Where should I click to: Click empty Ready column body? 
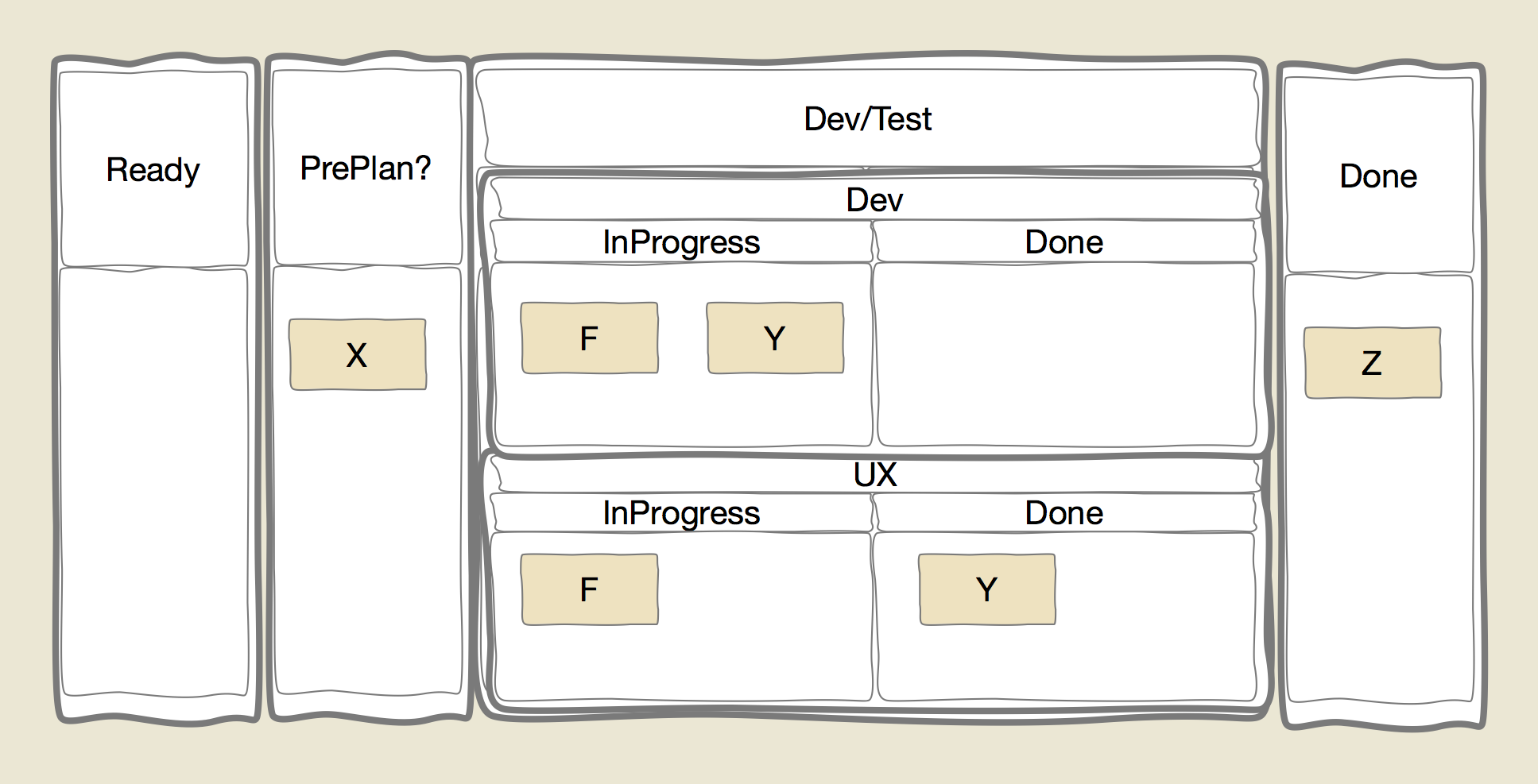154,483
